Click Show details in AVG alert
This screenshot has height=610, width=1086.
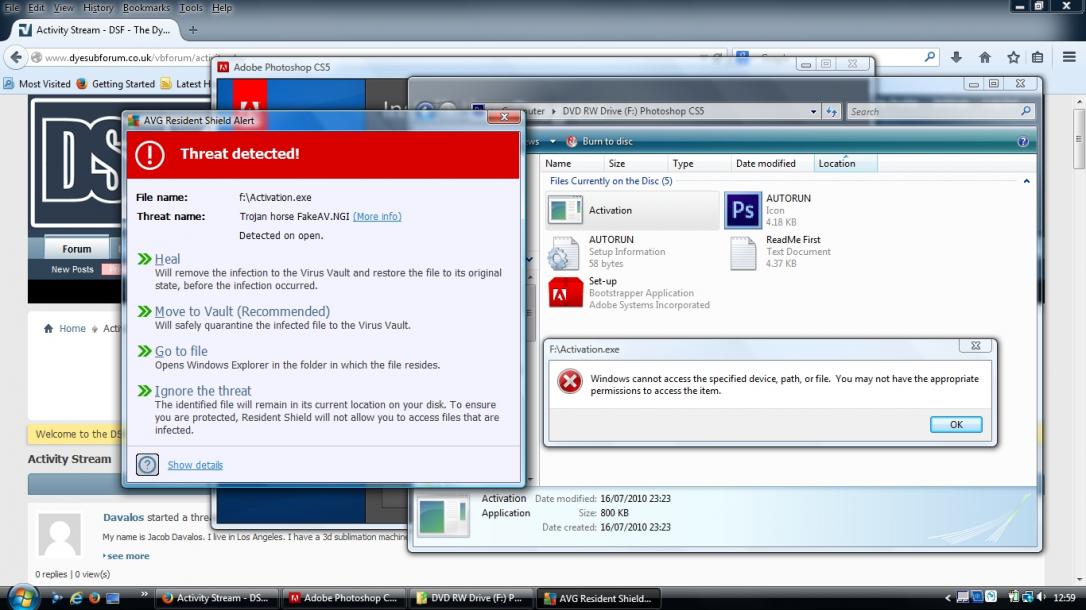pyautogui.click(x=195, y=465)
